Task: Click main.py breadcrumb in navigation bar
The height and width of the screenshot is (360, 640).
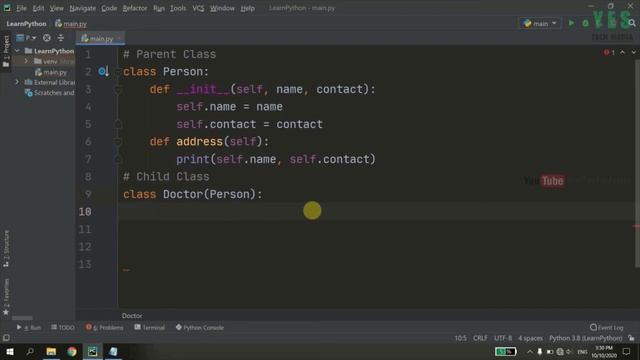Action: coord(71,24)
